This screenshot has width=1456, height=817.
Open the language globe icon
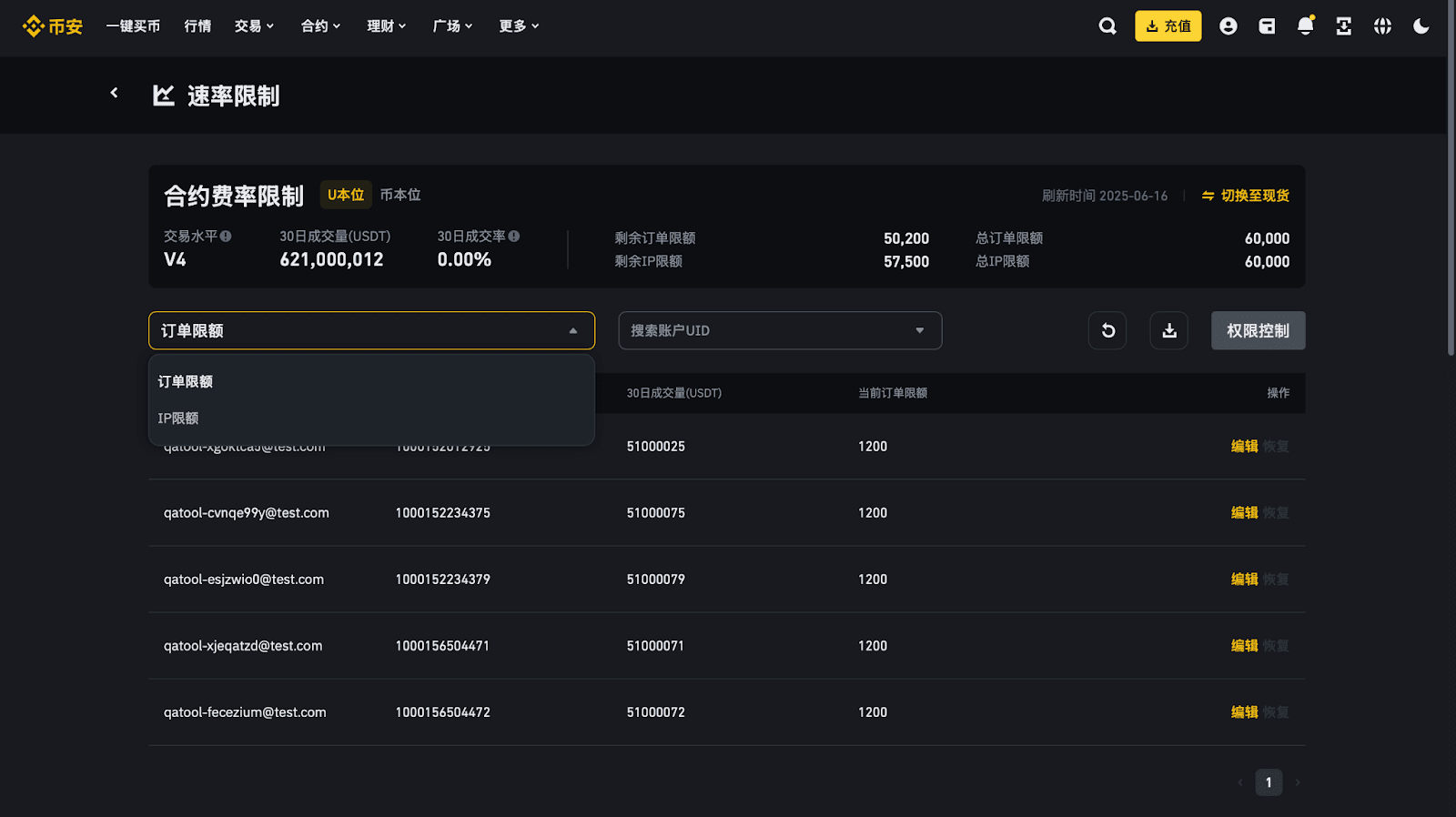coord(1382,26)
